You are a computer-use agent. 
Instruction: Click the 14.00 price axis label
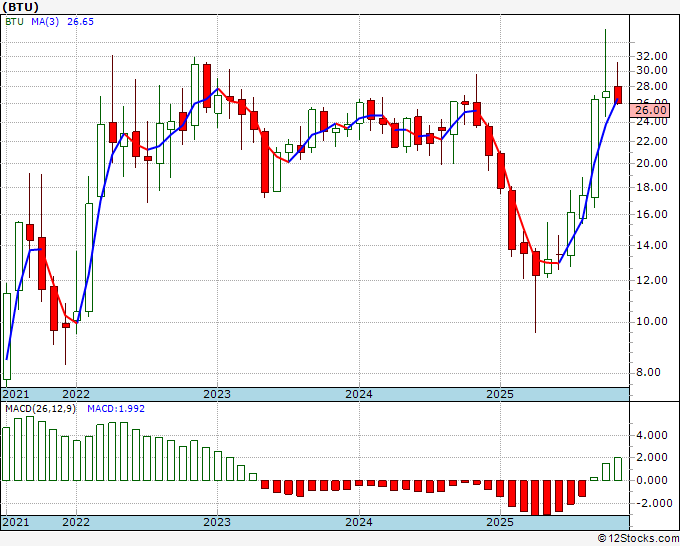(652, 245)
